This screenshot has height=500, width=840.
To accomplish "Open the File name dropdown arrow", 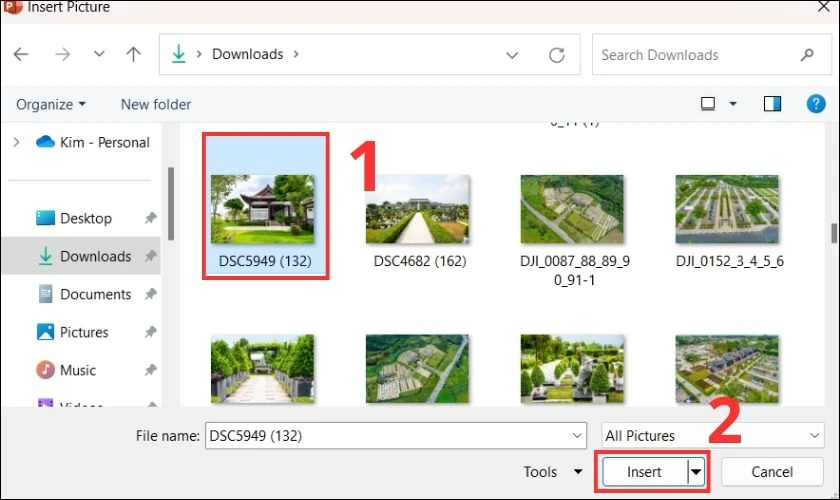I will coord(577,436).
